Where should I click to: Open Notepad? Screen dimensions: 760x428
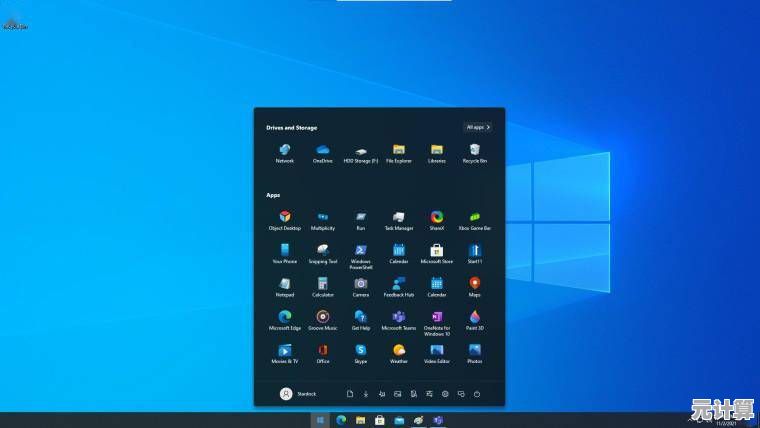pyautogui.click(x=285, y=287)
